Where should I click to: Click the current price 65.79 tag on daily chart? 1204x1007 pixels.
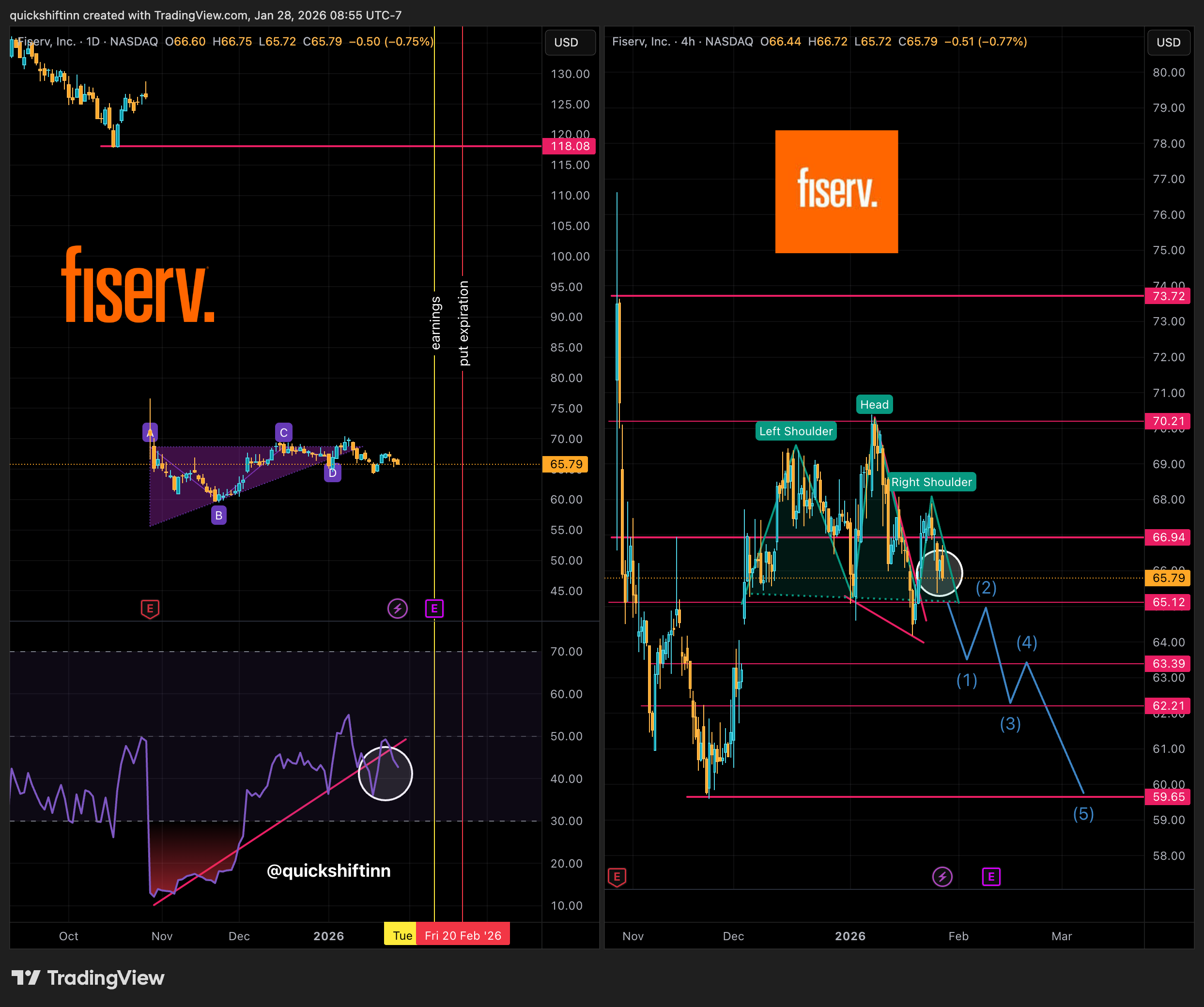[x=565, y=464]
